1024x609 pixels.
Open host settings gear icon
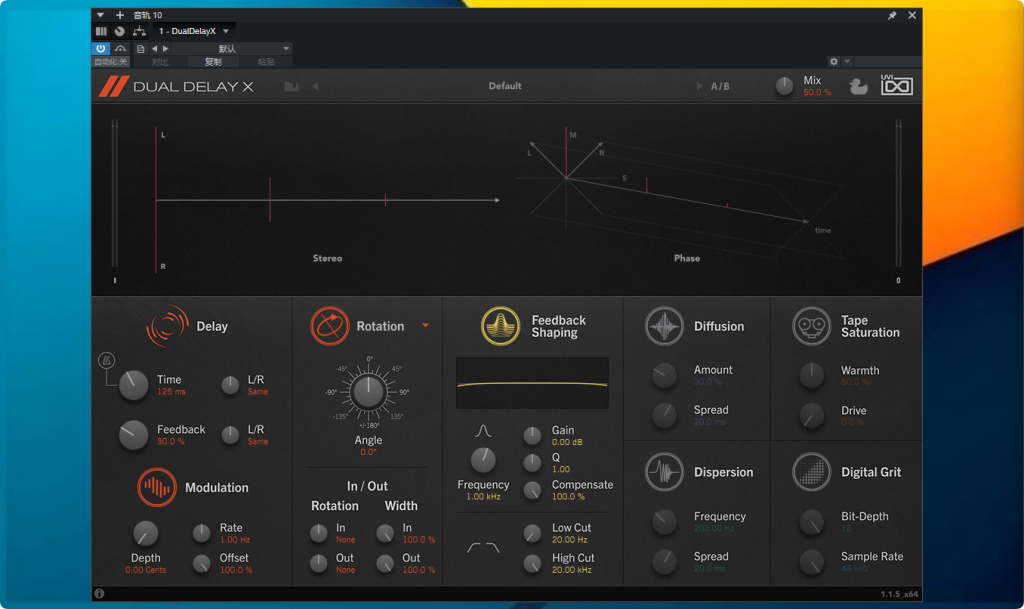point(834,61)
